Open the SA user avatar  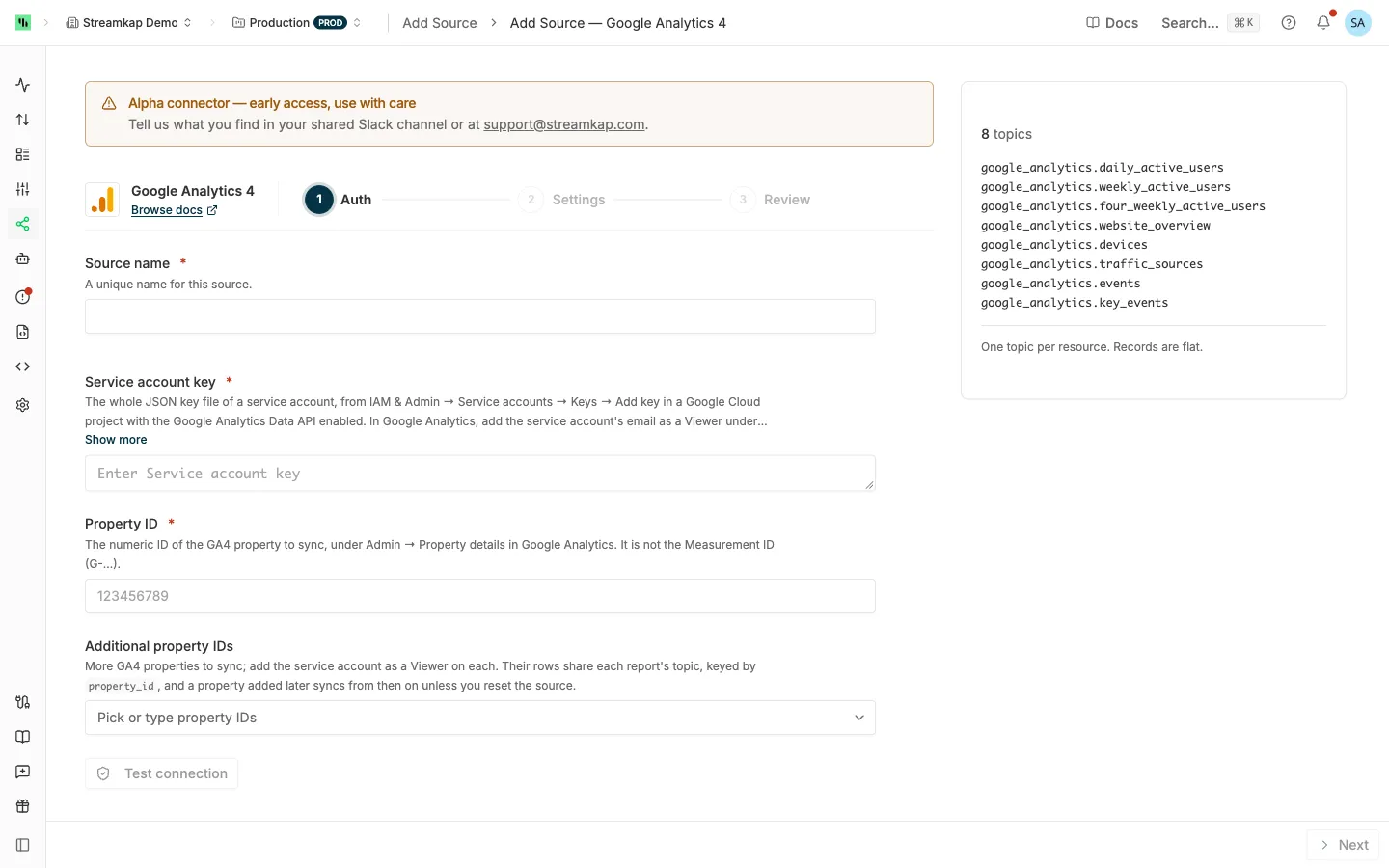click(1358, 23)
